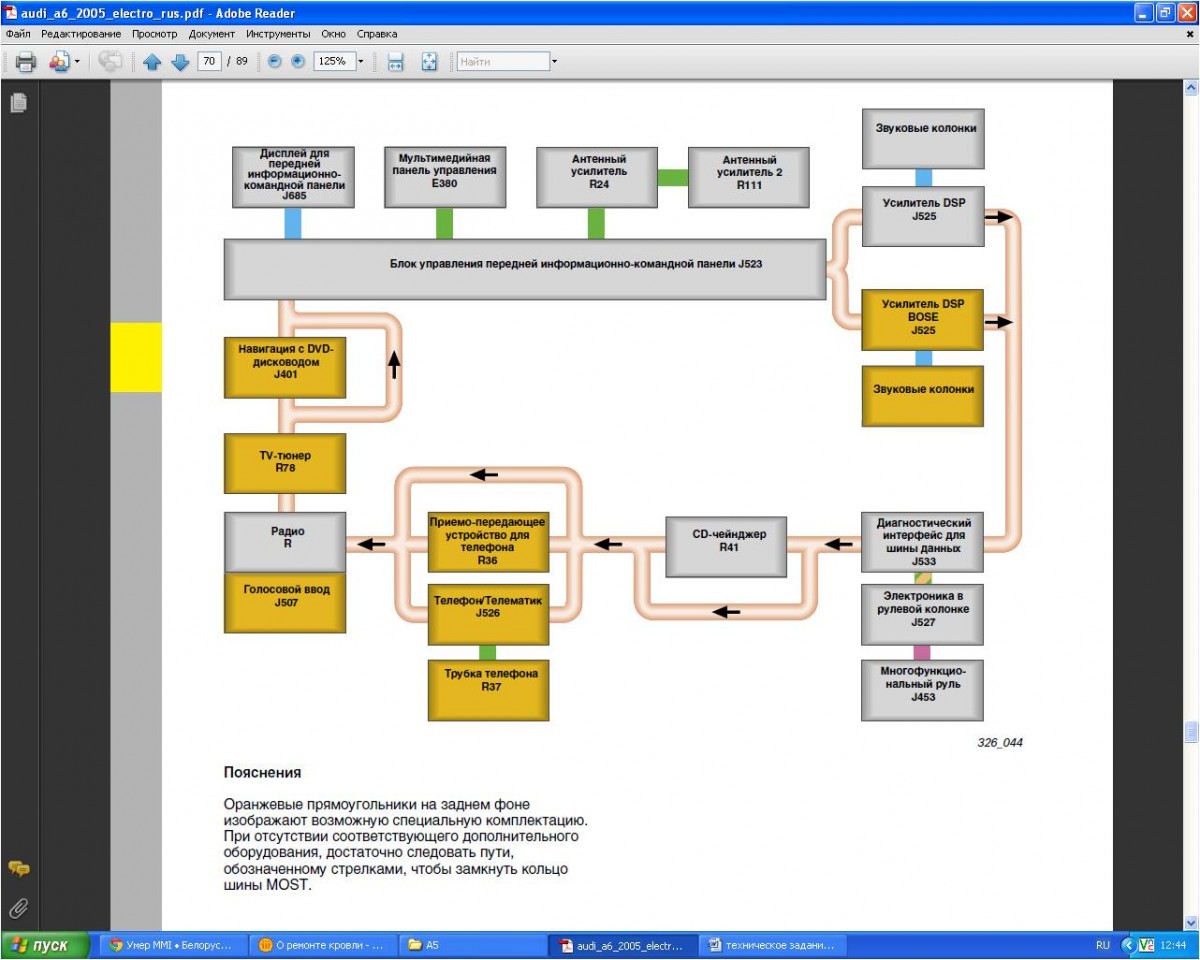This screenshot has height=960, width=1200.
Task: Click the пуск Start button
Action: (40, 945)
